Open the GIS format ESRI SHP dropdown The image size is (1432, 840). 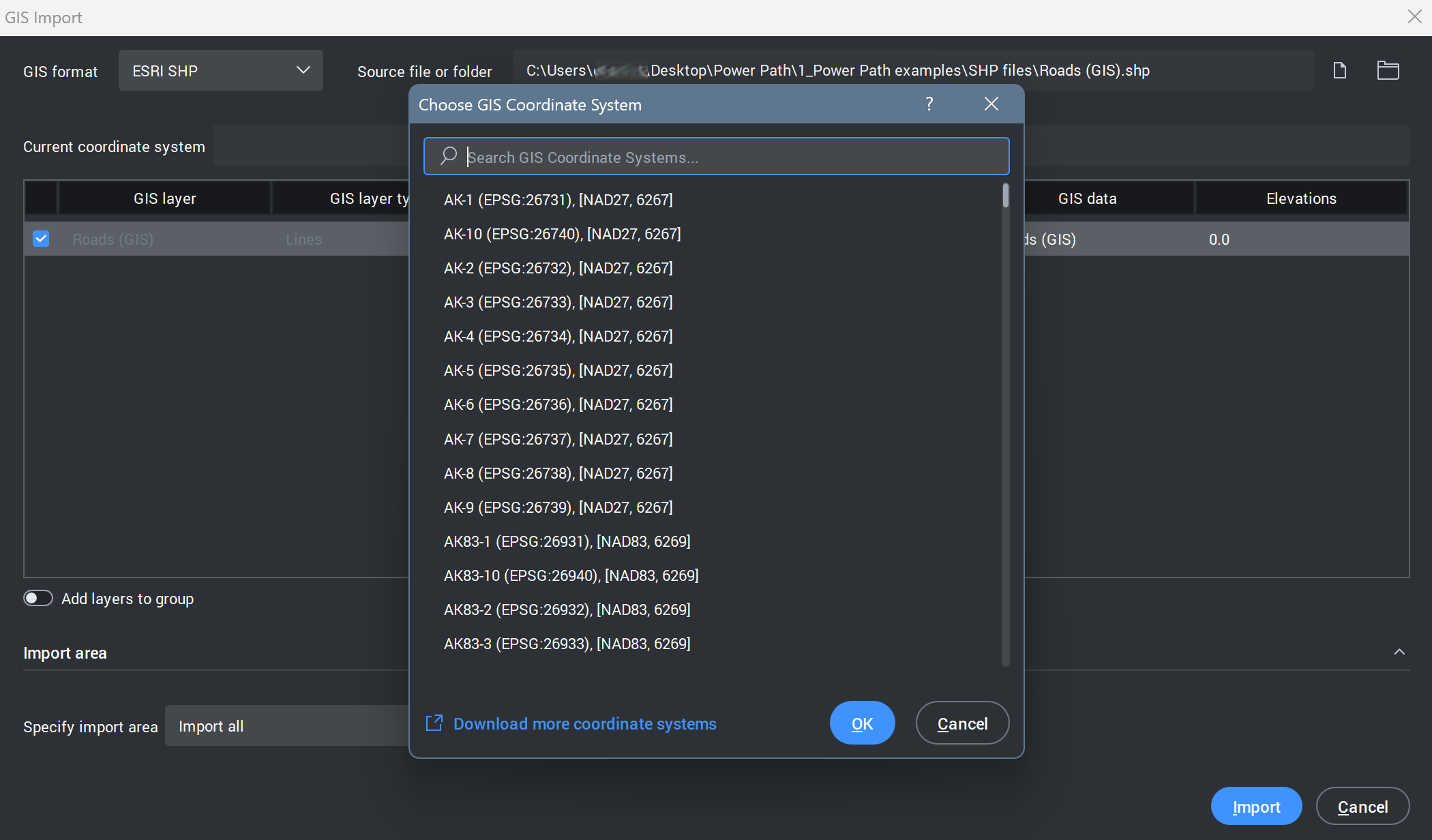pyautogui.click(x=220, y=70)
